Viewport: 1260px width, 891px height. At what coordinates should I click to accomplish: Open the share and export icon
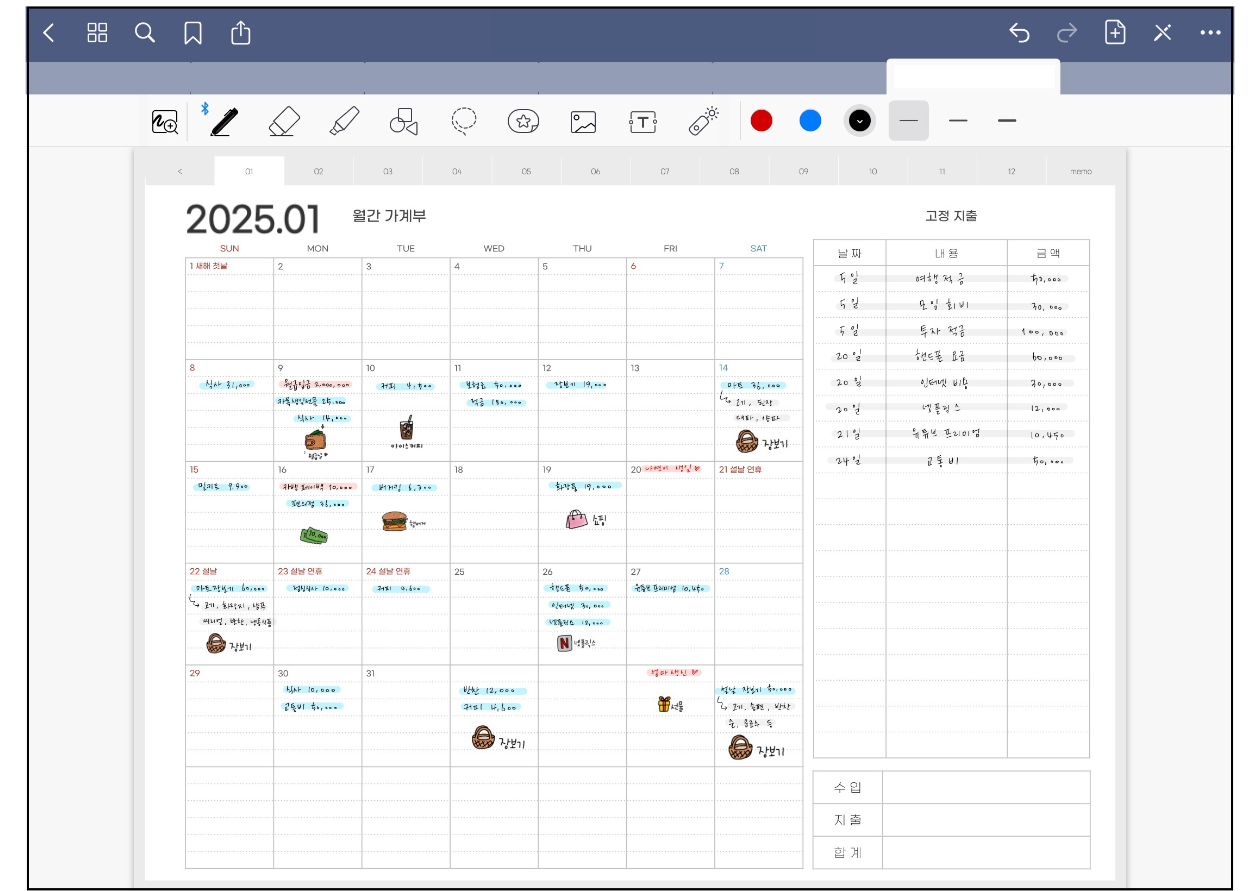tap(241, 33)
